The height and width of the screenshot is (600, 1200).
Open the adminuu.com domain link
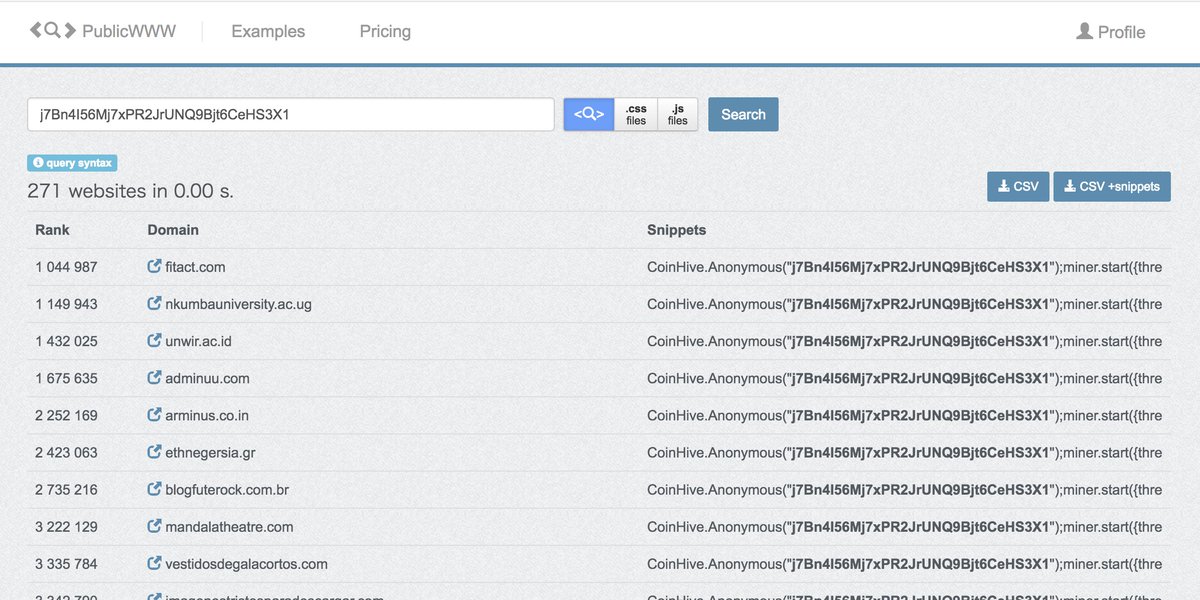click(x=207, y=378)
